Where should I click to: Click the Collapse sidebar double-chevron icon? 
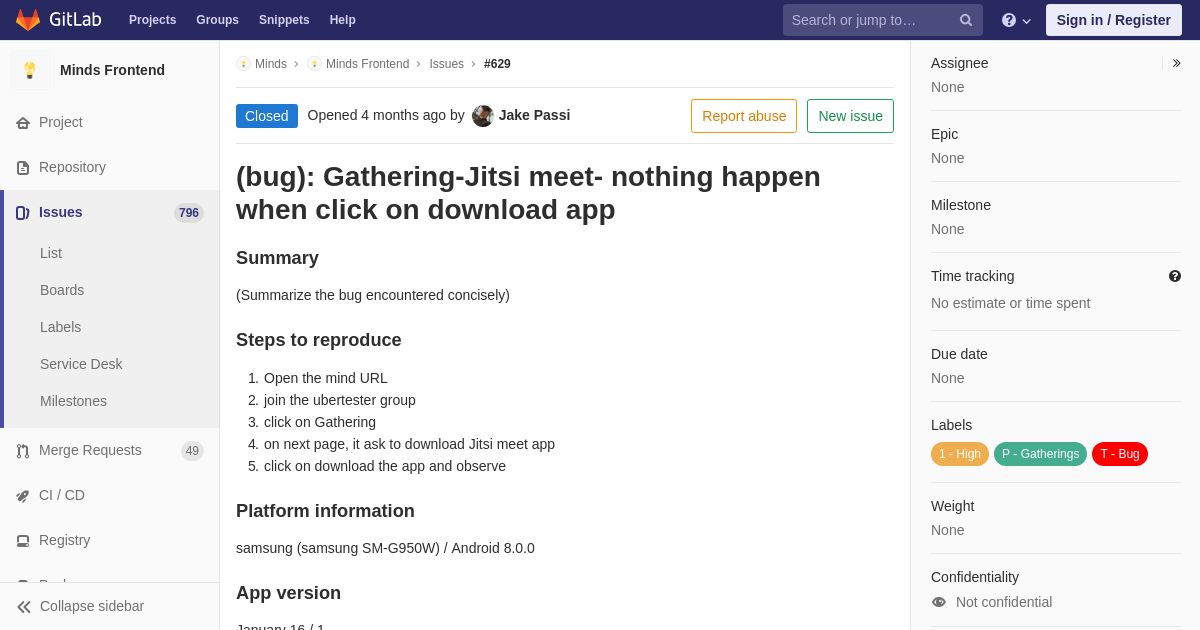tap(24, 607)
